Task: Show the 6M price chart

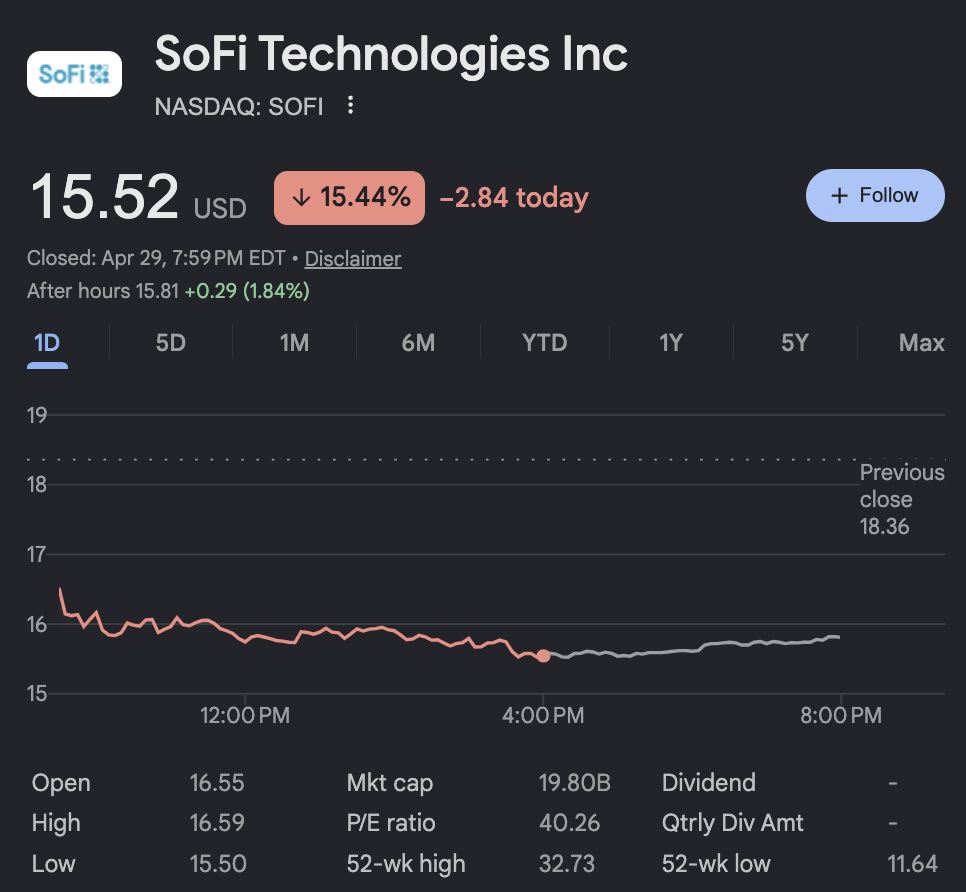Action: (418, 343)
